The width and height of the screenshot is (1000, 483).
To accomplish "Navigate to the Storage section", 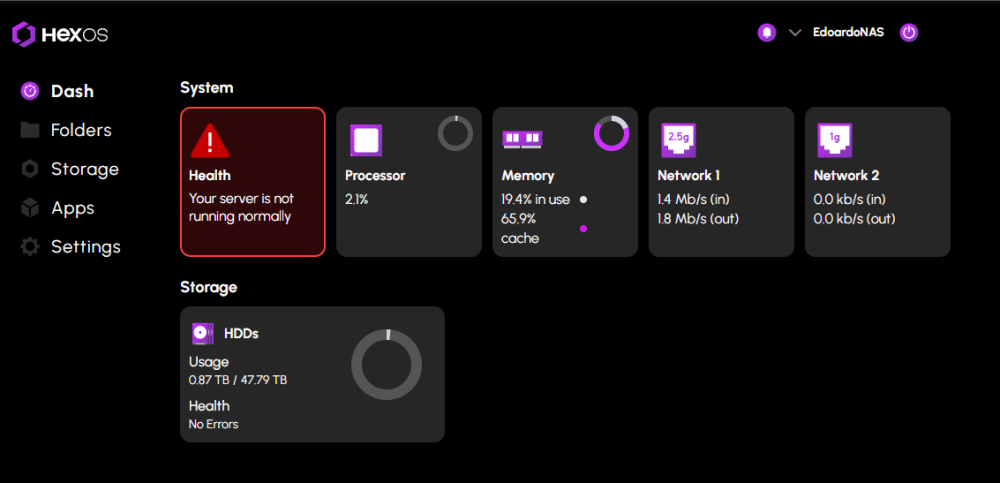I will [x=84, y=169].
